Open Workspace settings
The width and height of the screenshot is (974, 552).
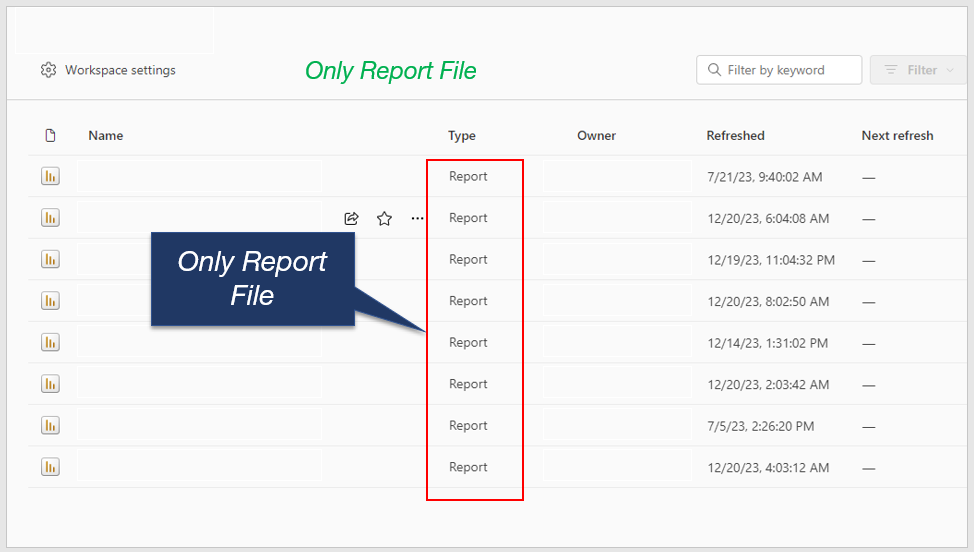pyautogui.click(x=108, y=70)
